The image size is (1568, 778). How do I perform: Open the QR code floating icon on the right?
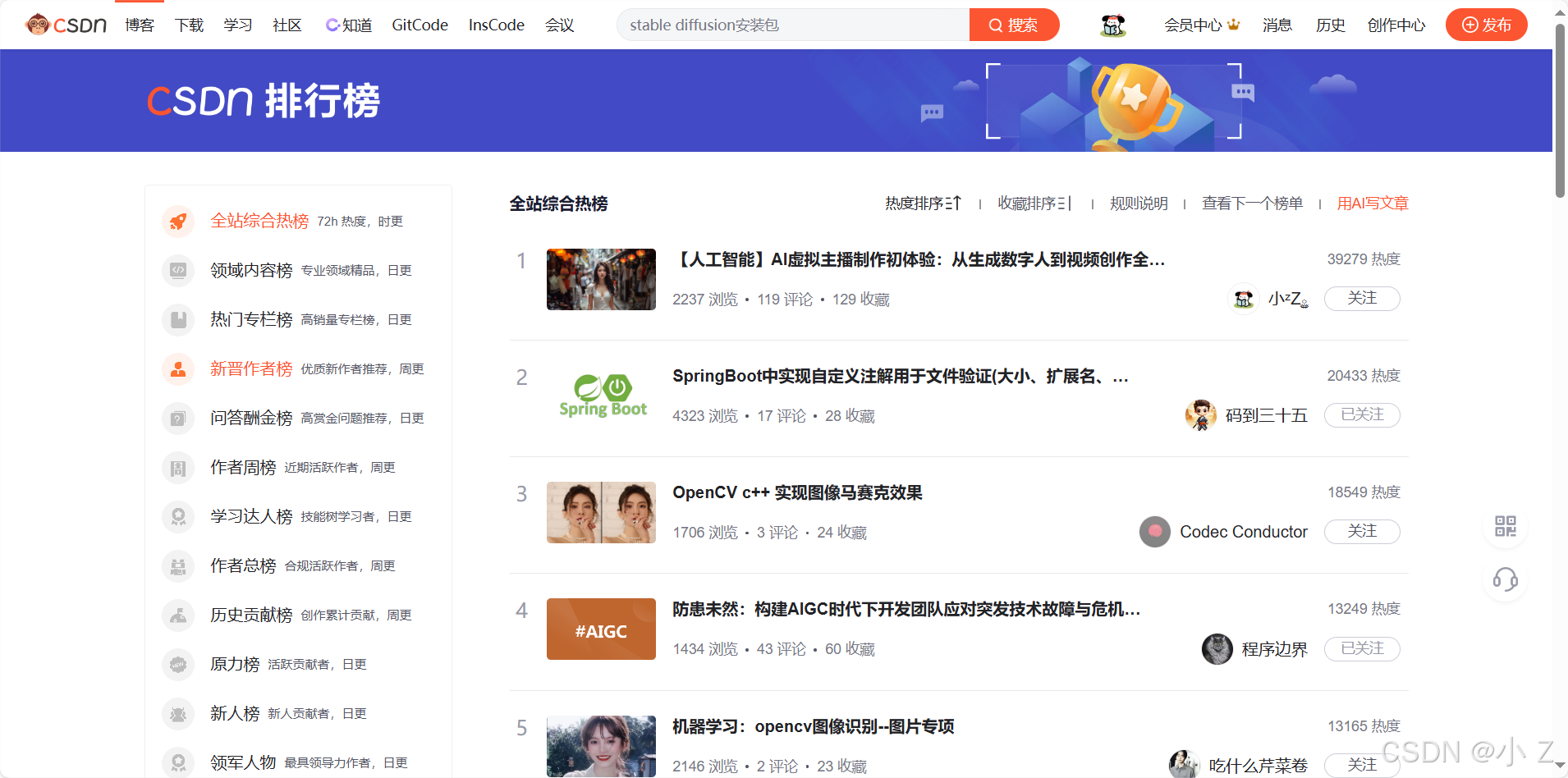[1506, 526]
